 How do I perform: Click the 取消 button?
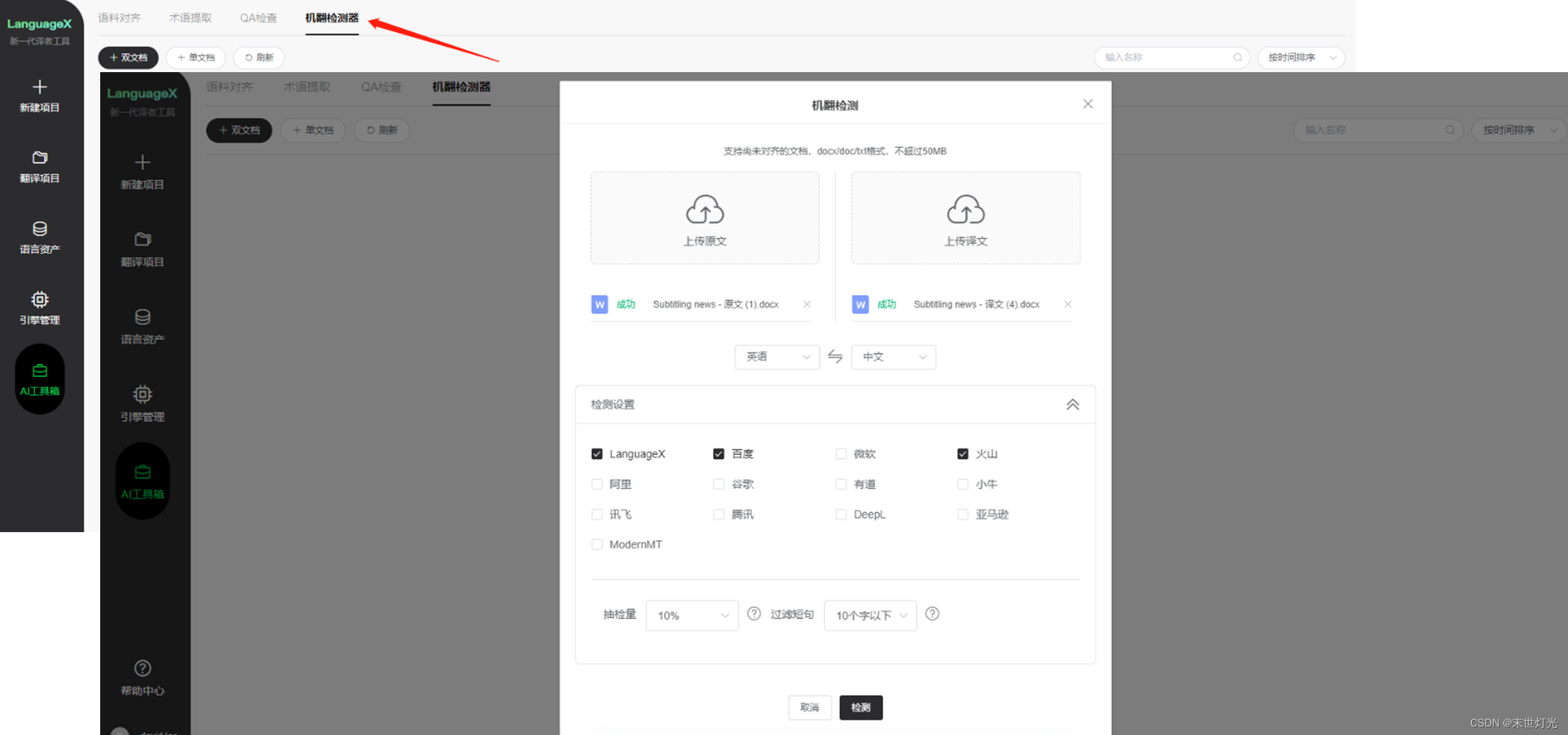pos(809,707)
